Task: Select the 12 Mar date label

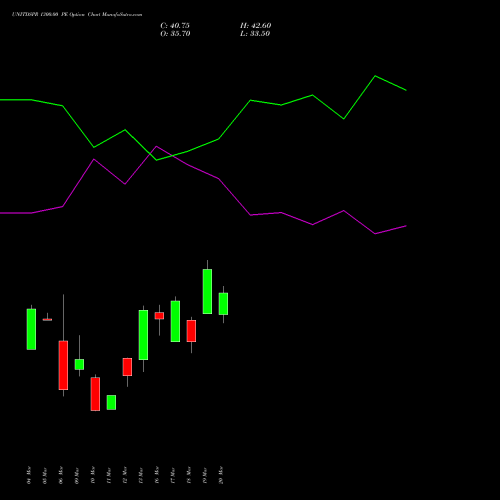Action: pos(125,475)
